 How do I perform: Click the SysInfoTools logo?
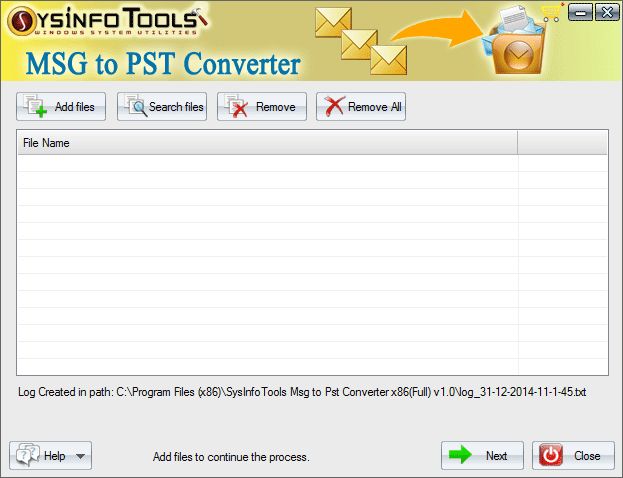pos(107,21)
